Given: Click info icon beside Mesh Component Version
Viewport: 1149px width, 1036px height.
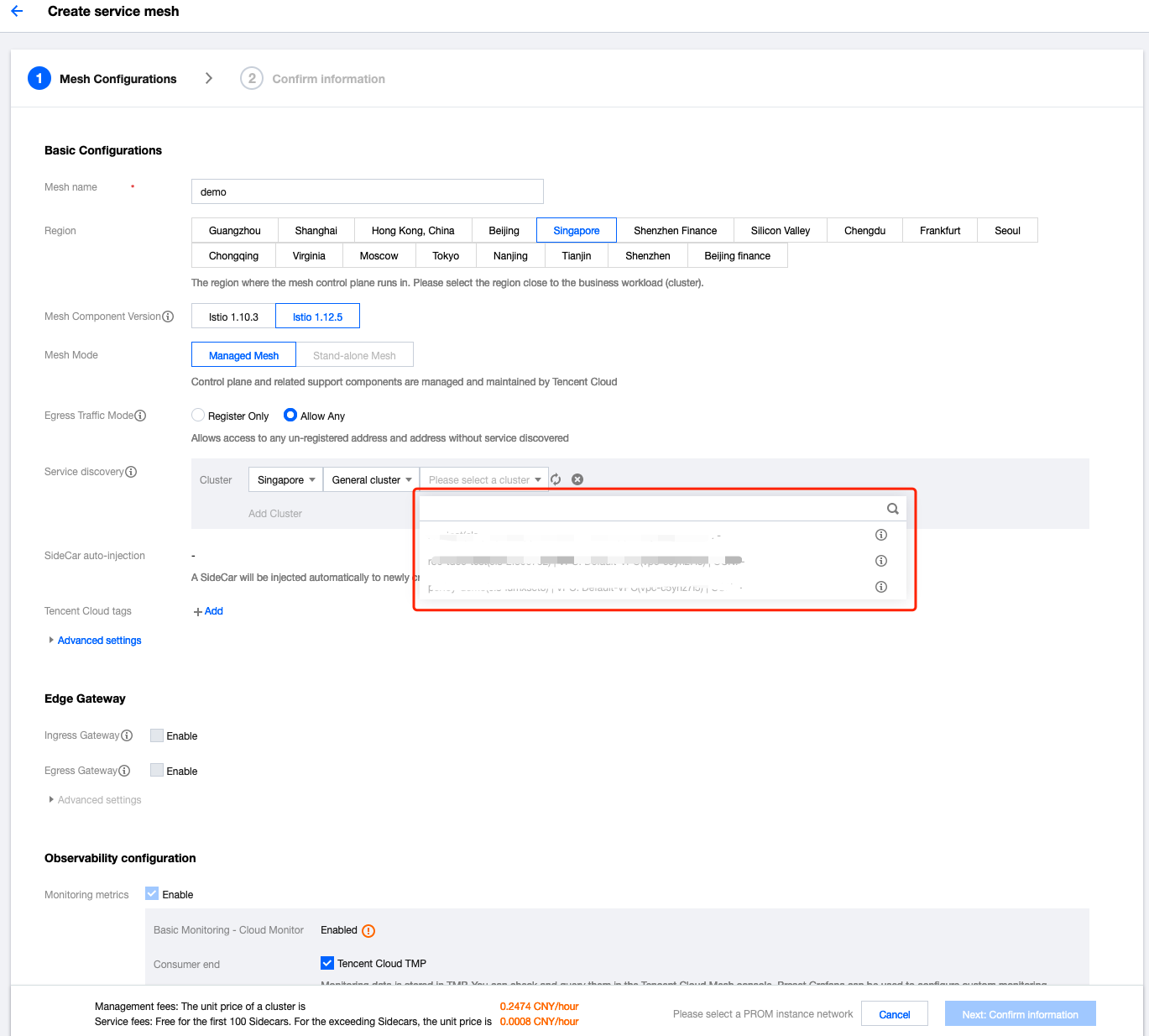Looking at the screenshot, I should (x=168, y=317).
